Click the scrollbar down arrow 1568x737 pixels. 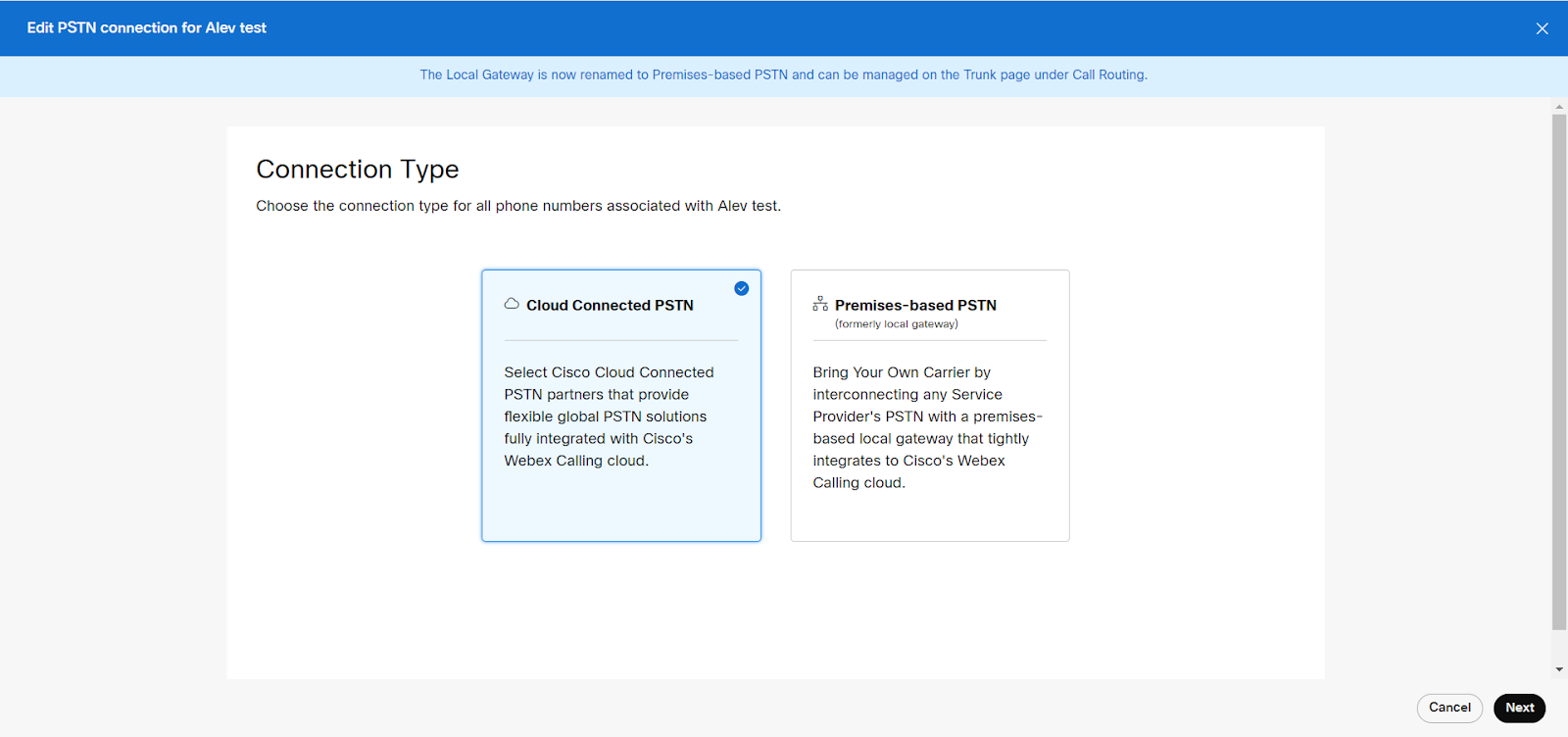[1558, 669]
